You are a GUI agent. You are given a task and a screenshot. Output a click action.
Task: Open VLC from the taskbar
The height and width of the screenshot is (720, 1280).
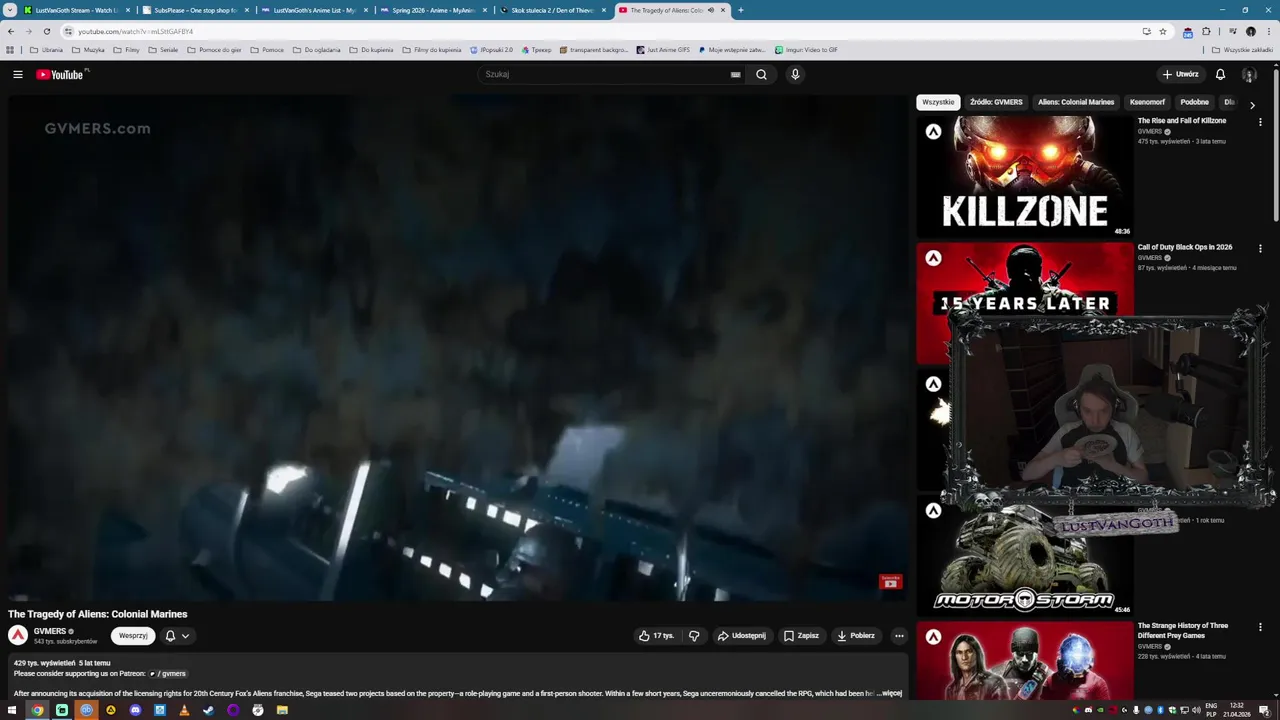tap(184, 710)
